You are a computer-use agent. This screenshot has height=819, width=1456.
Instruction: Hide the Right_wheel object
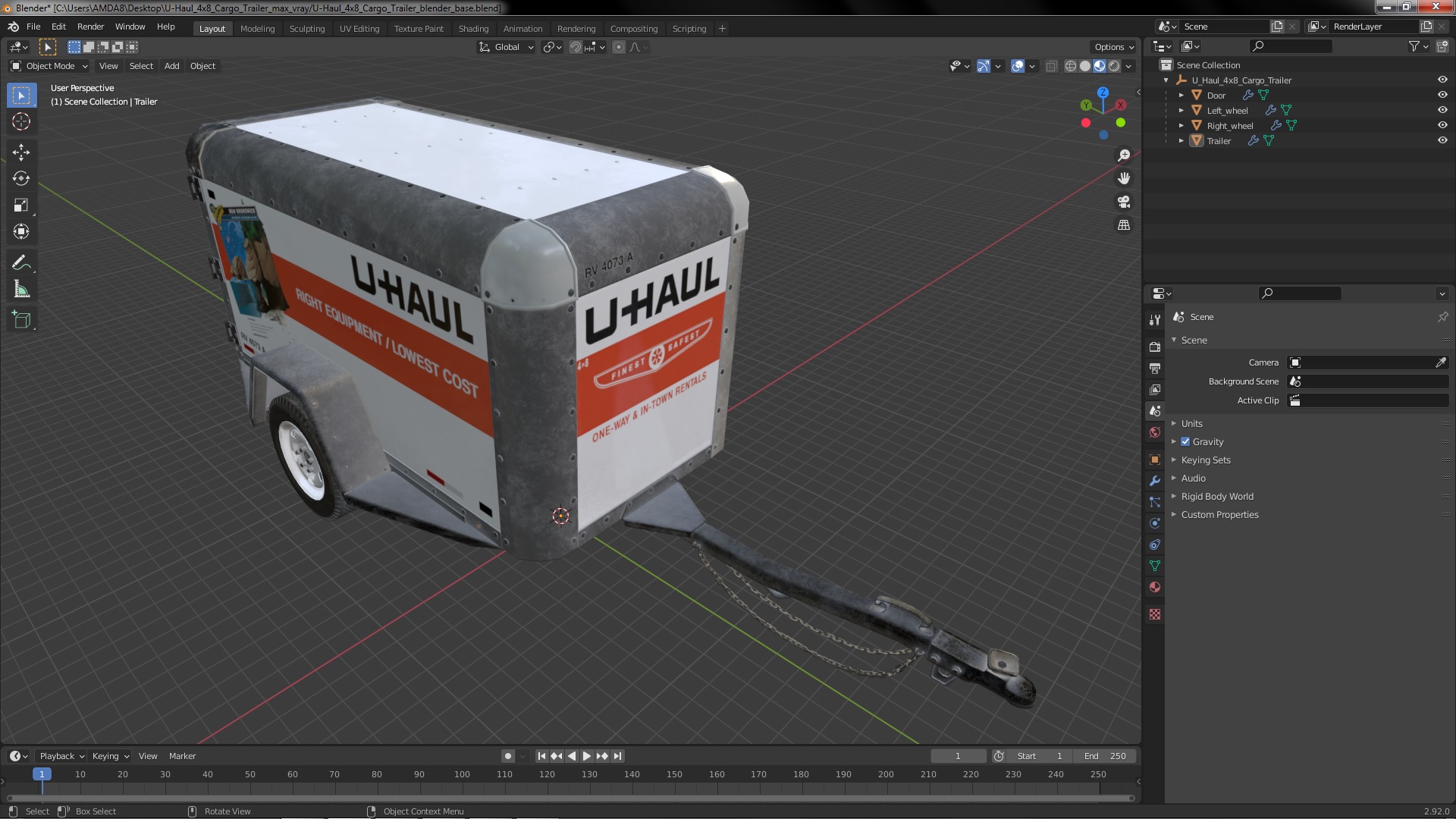coord(1442,125)
